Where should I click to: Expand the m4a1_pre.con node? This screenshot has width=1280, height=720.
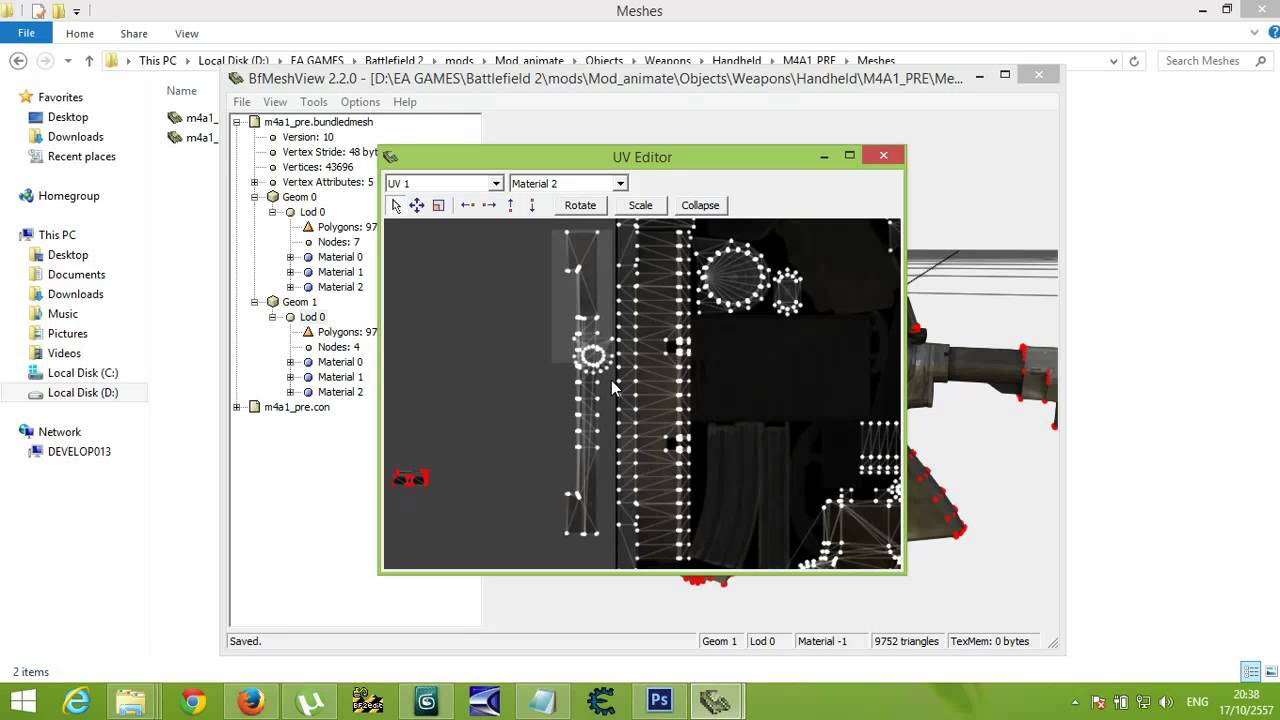[237, 407]
